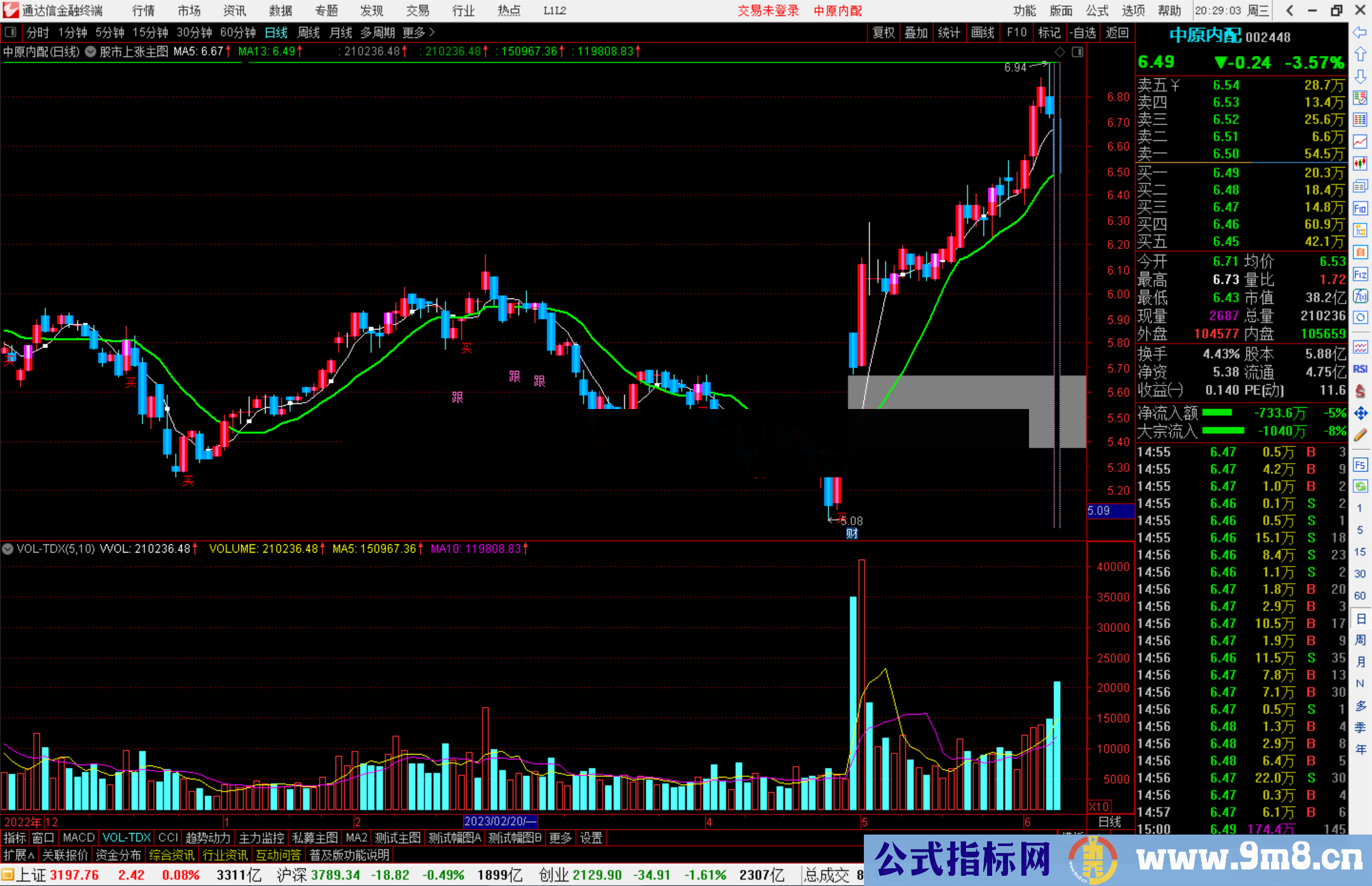1372x886 pixels.
Task: Click the X10 volume scale control
Action: click(x=1100, y=806)
